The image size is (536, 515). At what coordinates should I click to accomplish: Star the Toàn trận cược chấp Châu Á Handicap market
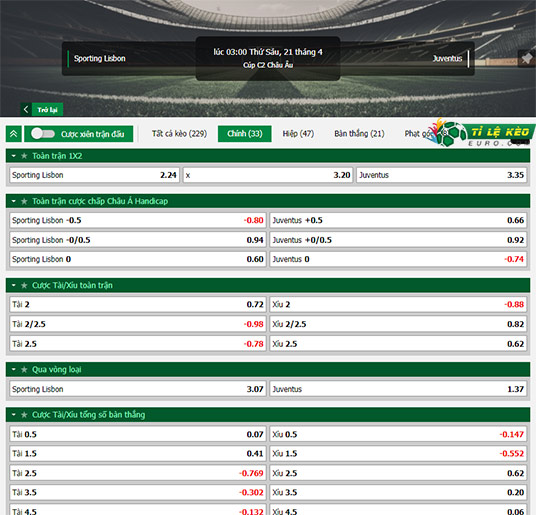coord(24,201)
